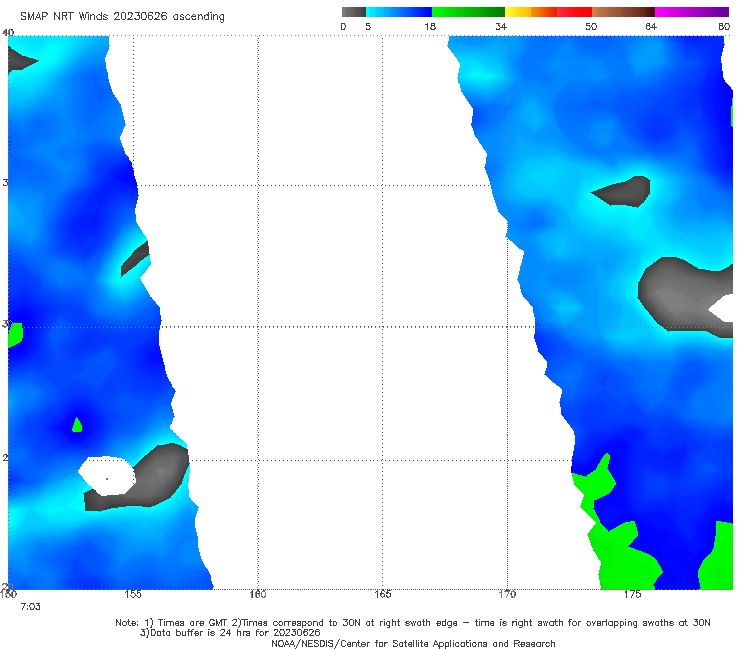The height and width of the screenshot is (650, 740).
Task: Click the longitude axis label "165"
Action: [x=382, y=594]
